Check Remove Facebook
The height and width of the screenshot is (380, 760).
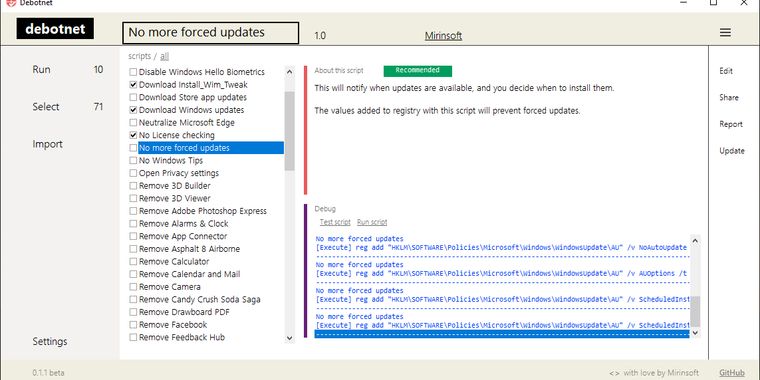(x=133, y=324)
